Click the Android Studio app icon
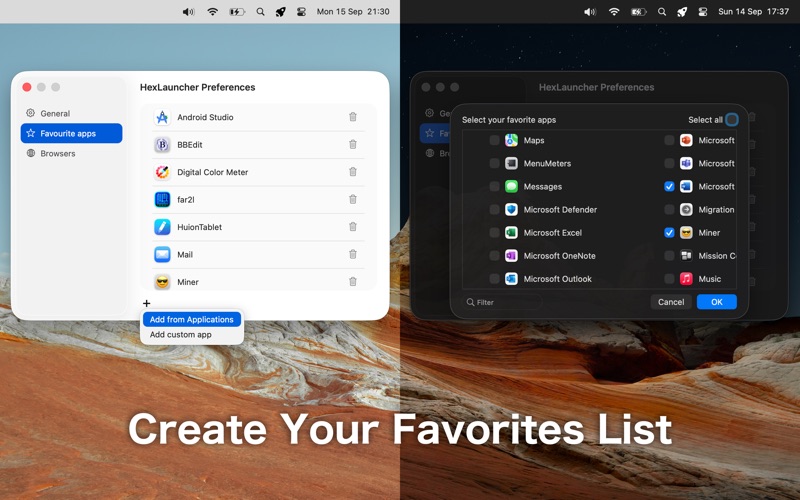Viewport: 800px width, 500px height. (162, 117)
